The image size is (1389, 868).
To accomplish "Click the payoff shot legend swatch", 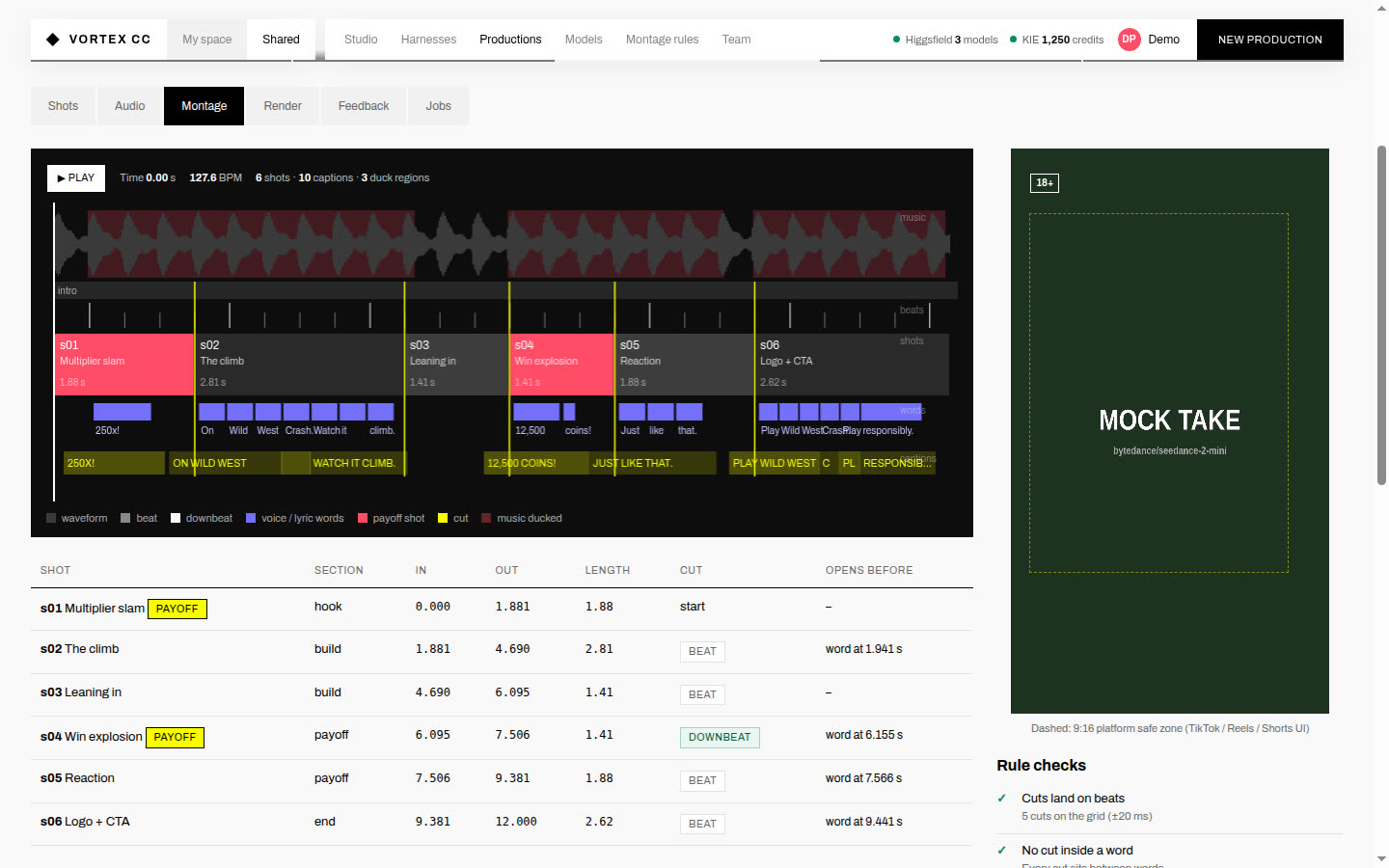I will click(363, 518).
